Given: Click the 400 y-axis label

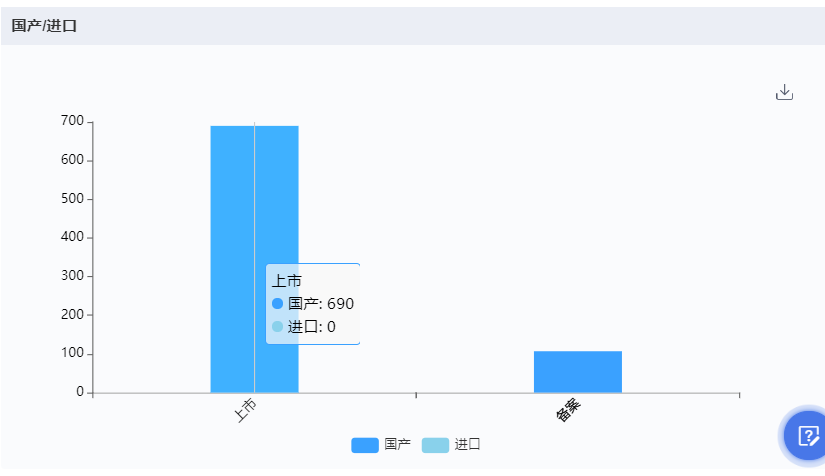Looking at the screenshot, I should click(72, 237).
